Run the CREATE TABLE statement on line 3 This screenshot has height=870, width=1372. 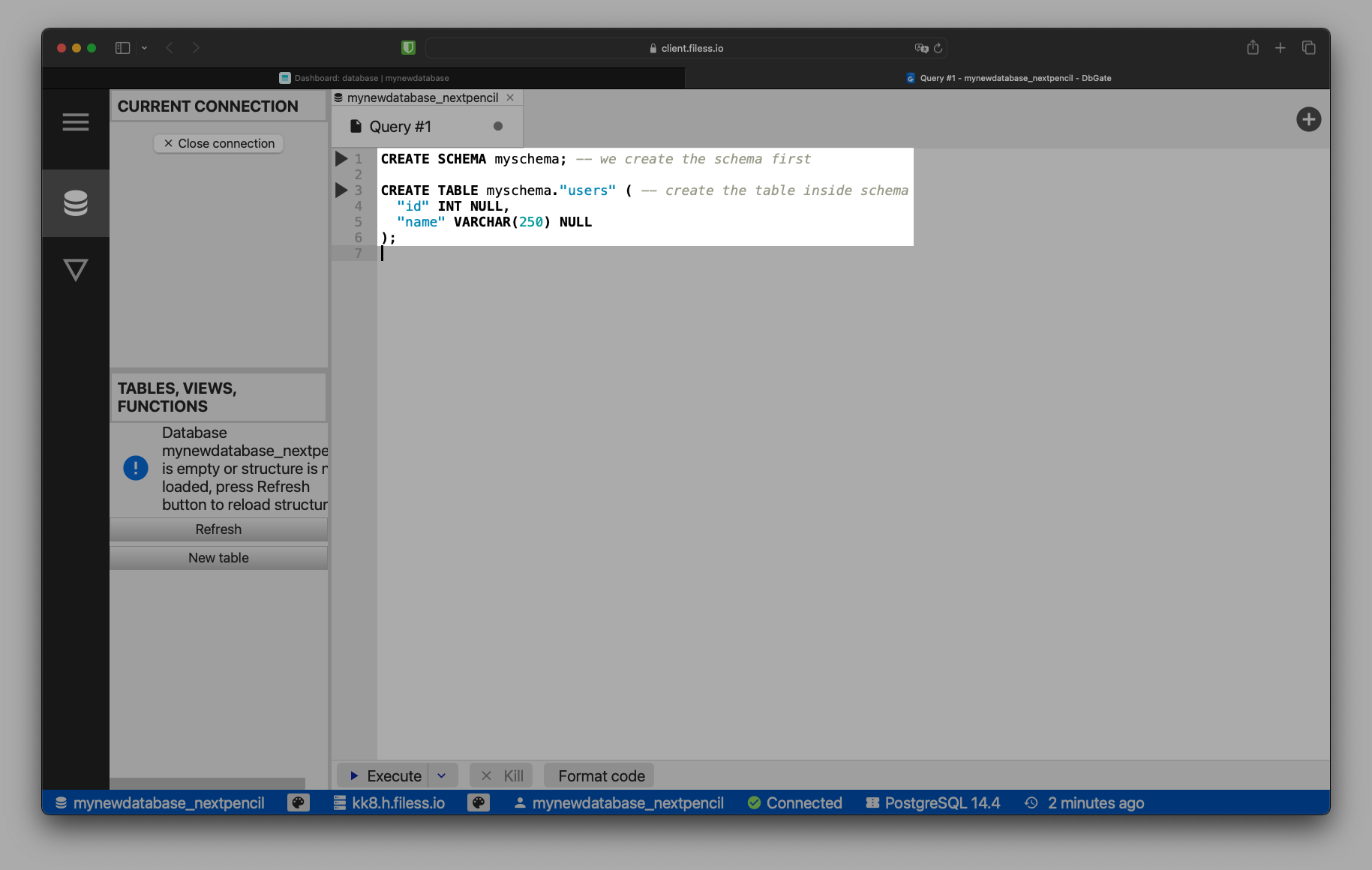click(341, 190)
